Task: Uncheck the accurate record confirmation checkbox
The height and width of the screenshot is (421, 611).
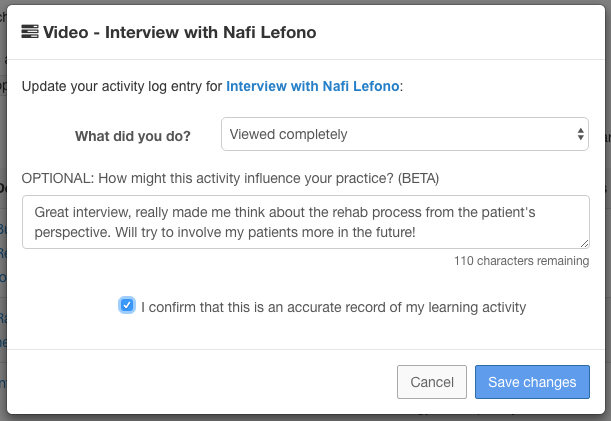Action: coord(127,305)
